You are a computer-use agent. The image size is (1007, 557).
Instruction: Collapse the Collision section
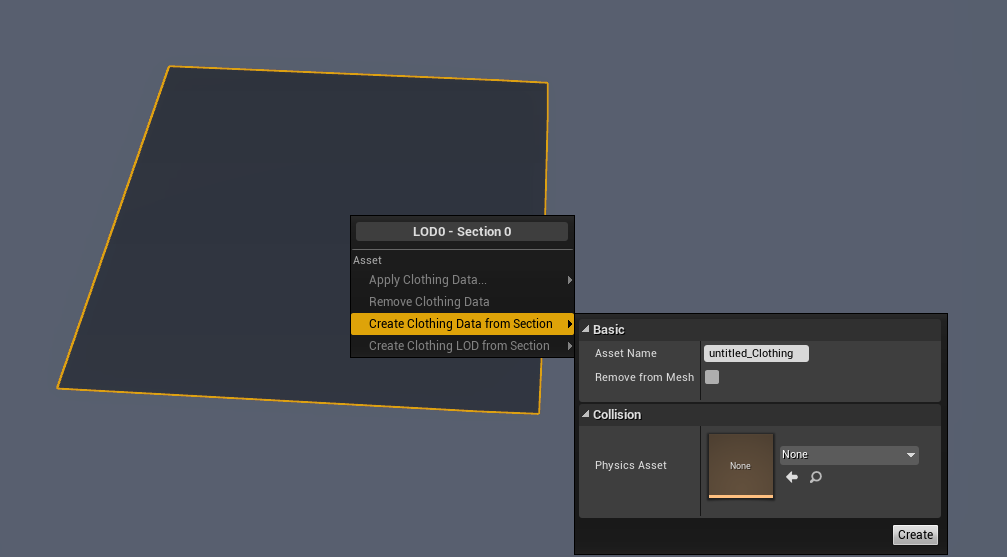tap(586, 415)
